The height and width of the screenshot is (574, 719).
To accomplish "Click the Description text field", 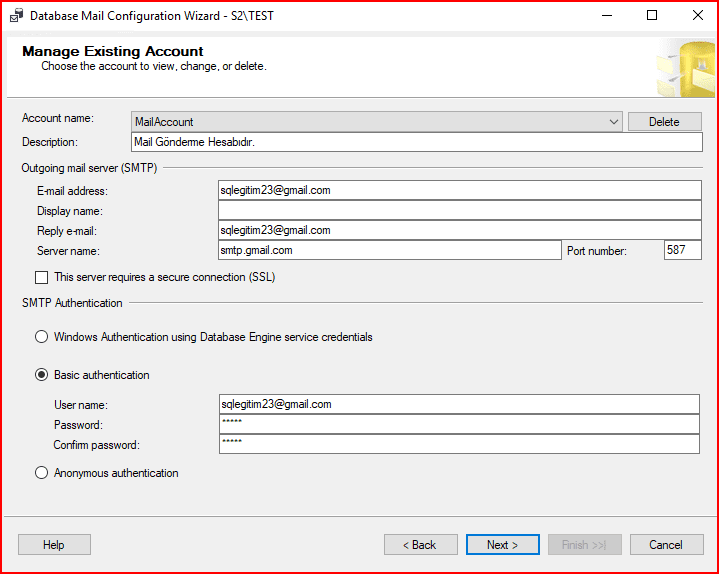I will point(416,142).
